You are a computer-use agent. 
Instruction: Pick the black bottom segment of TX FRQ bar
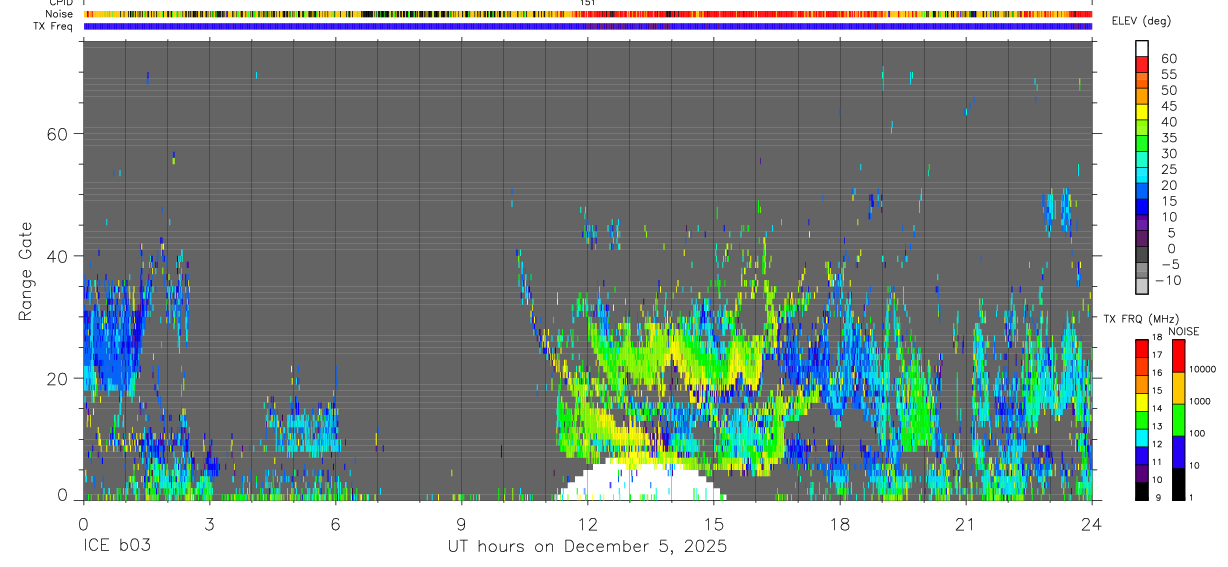(1142, 489)
